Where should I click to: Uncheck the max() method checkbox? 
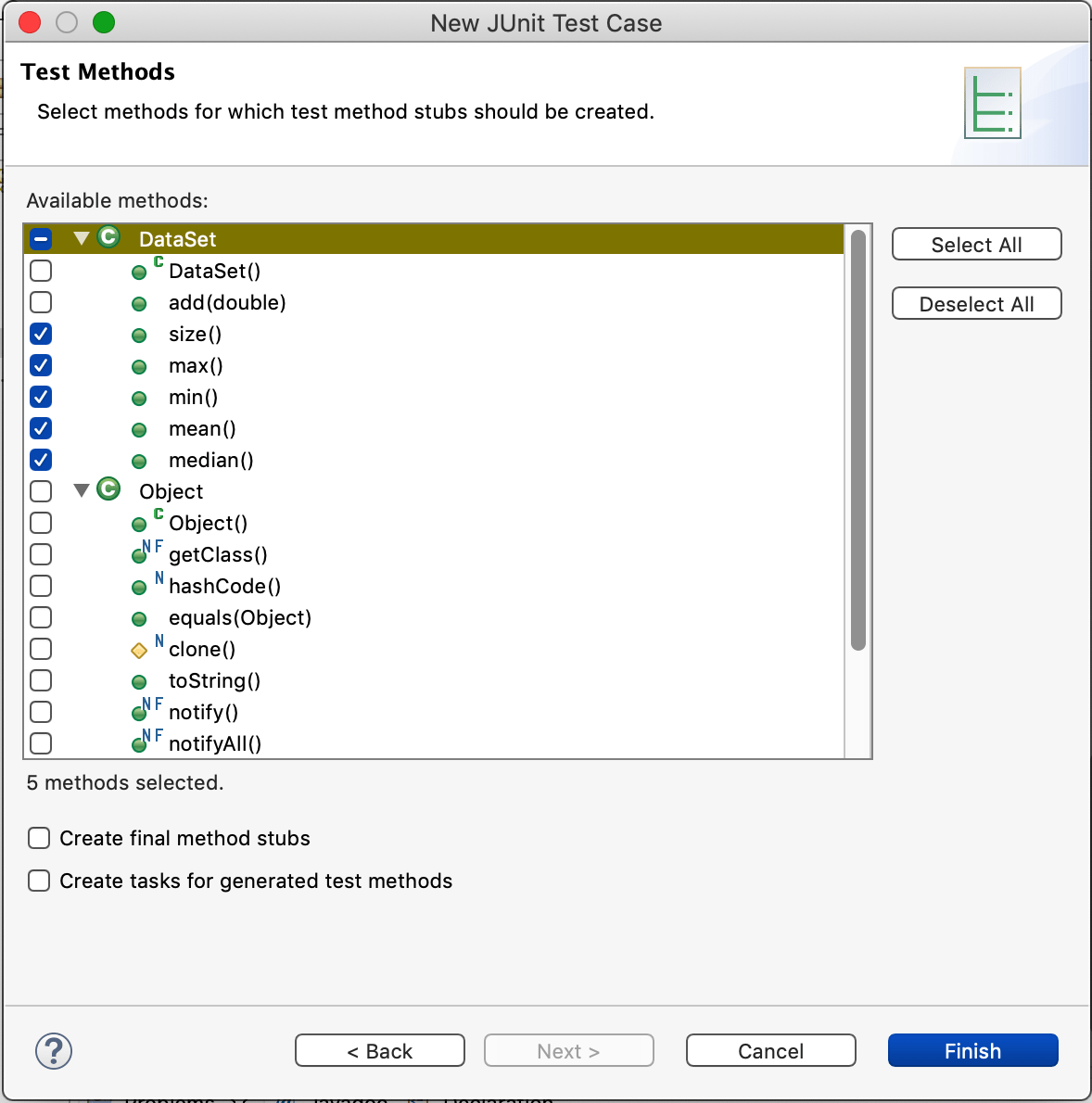pyautogui.click(x=41, y=365)
